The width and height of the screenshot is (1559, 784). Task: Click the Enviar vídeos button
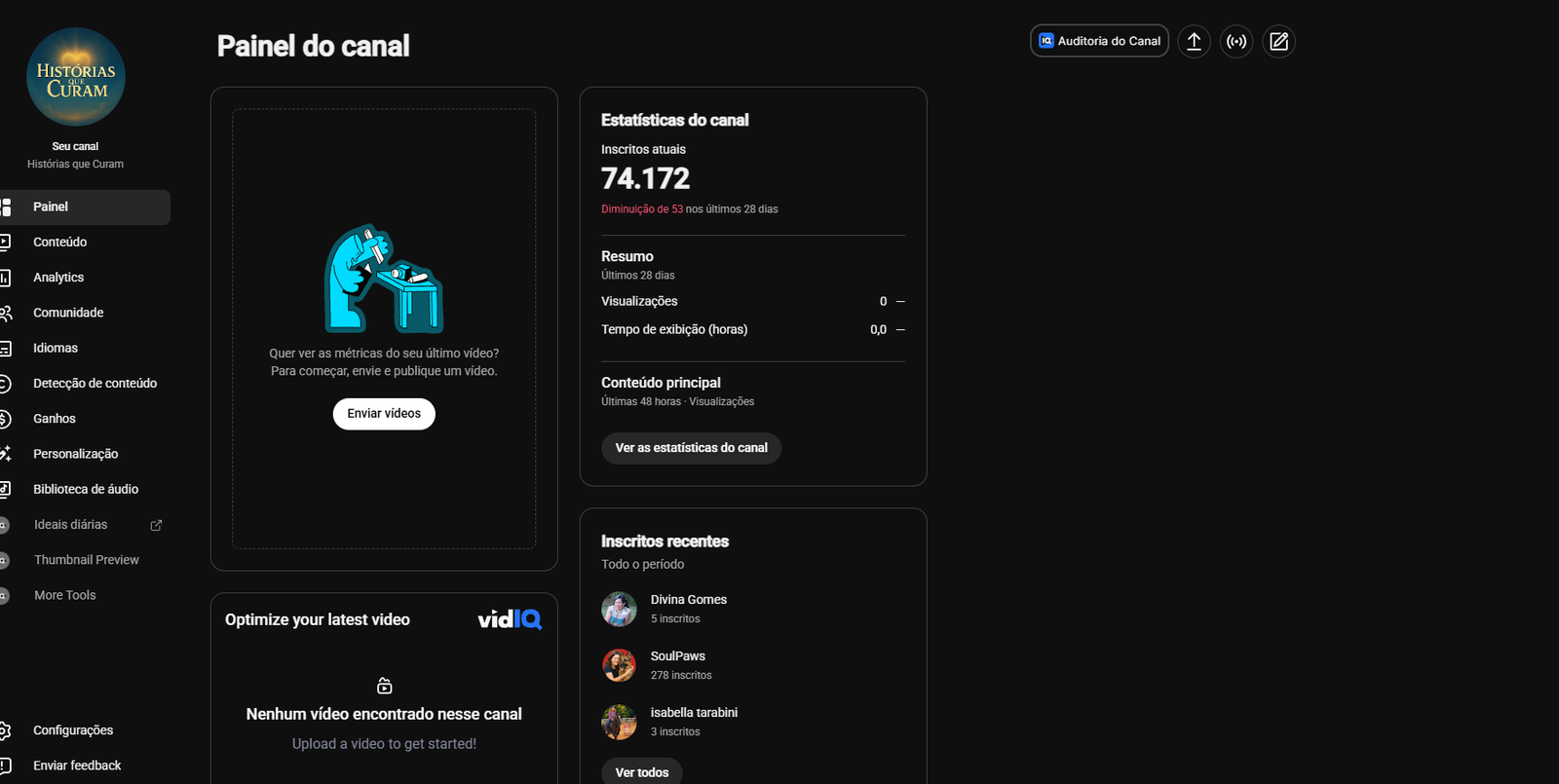coord(384,414)
